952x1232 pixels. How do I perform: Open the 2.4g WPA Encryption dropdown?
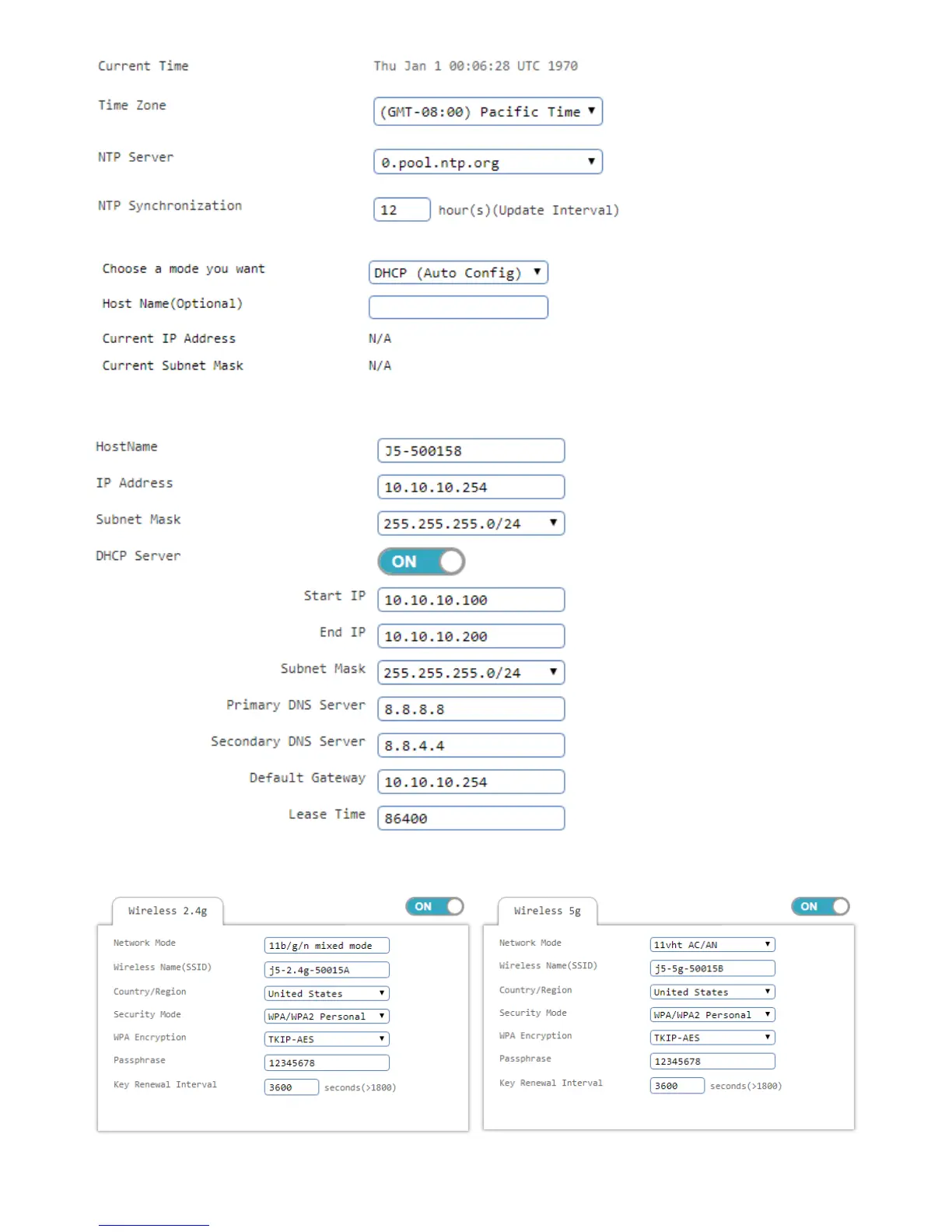(327, 1039)
